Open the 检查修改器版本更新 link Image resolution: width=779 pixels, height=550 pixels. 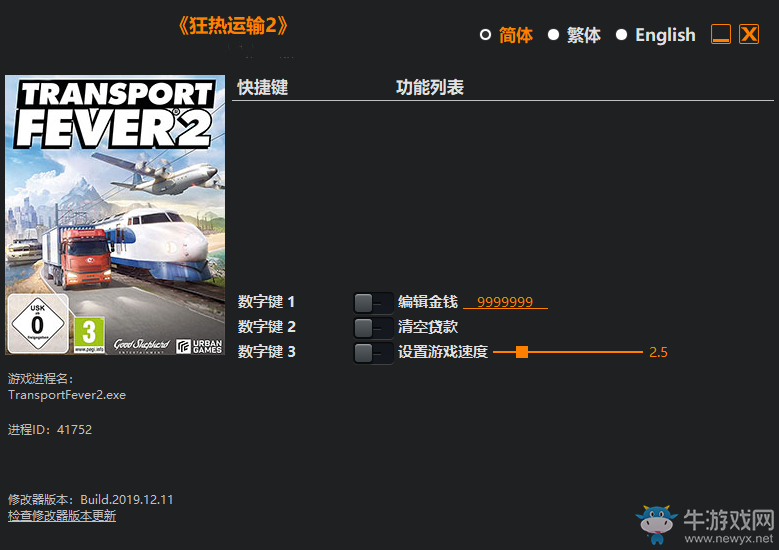[62, 516]
